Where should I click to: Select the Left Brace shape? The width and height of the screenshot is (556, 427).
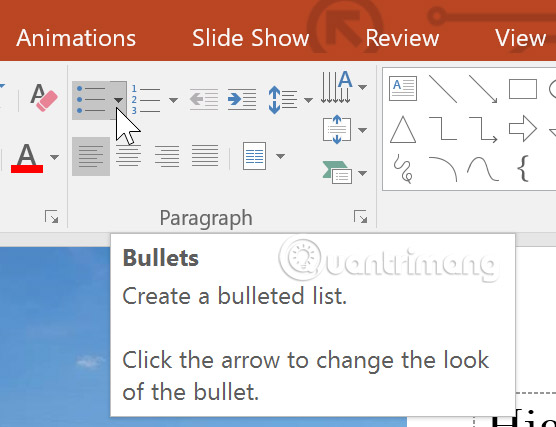(523, 169)
